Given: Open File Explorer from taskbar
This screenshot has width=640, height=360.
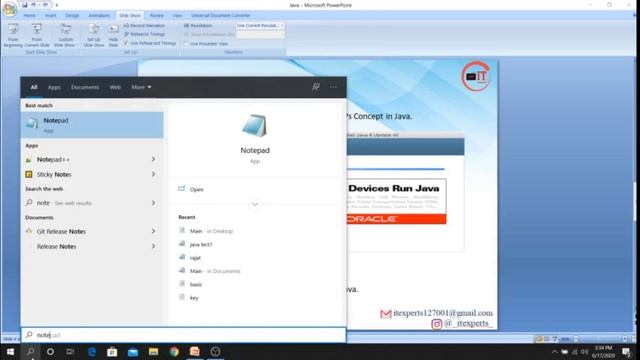Looking at the screenshot, I should 153,351.
